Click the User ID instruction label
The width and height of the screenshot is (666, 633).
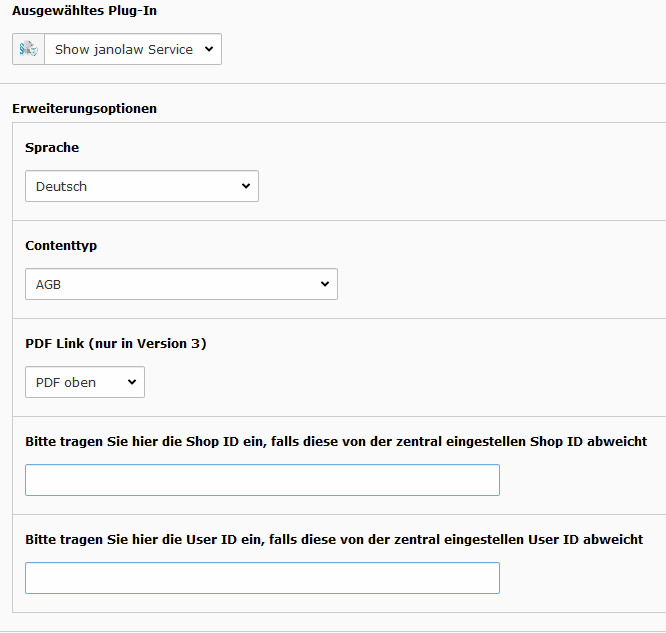click(x=334, y=539)
